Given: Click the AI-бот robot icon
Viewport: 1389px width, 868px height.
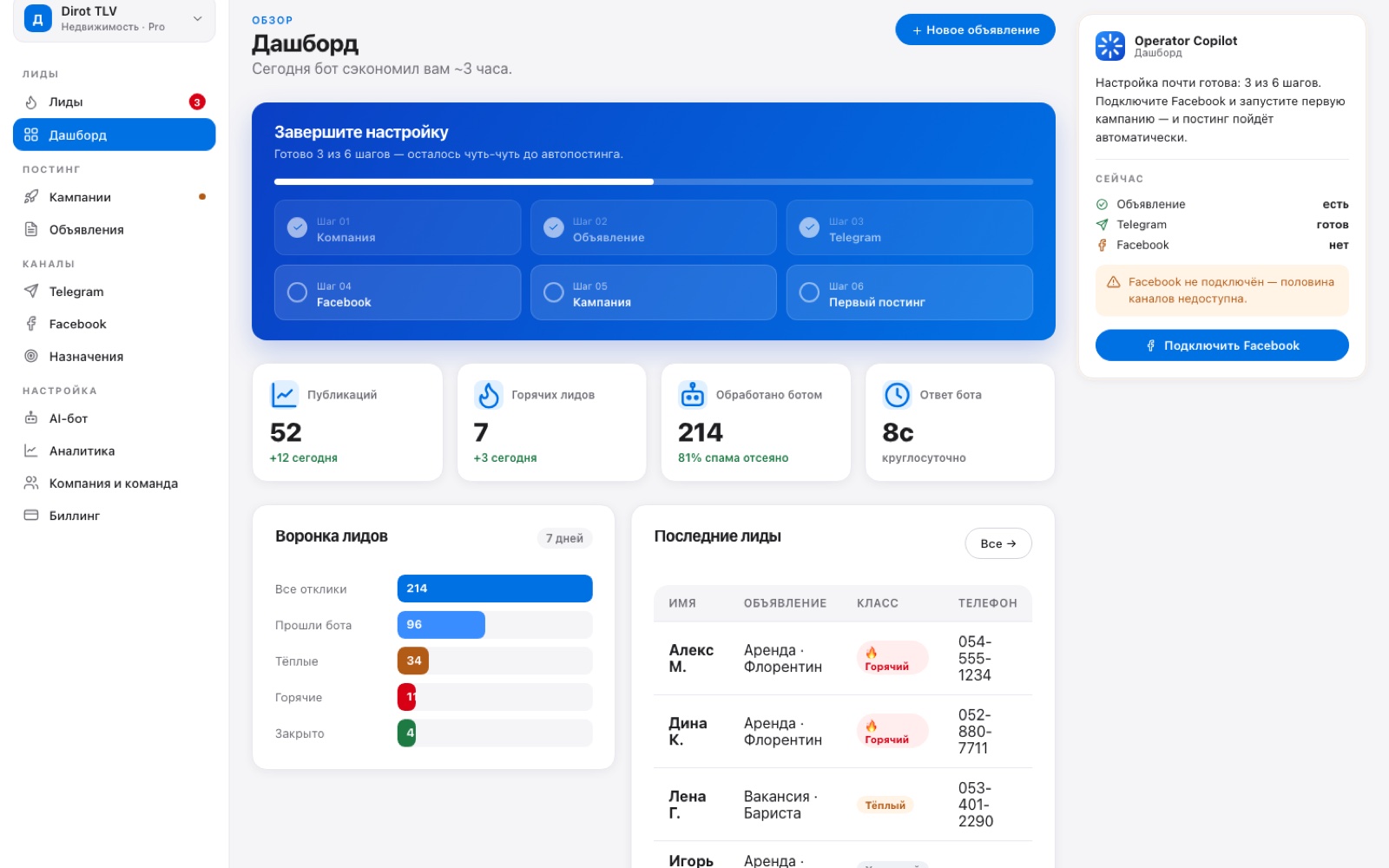Looking at the screenshot, I should (x=31, y=418).
